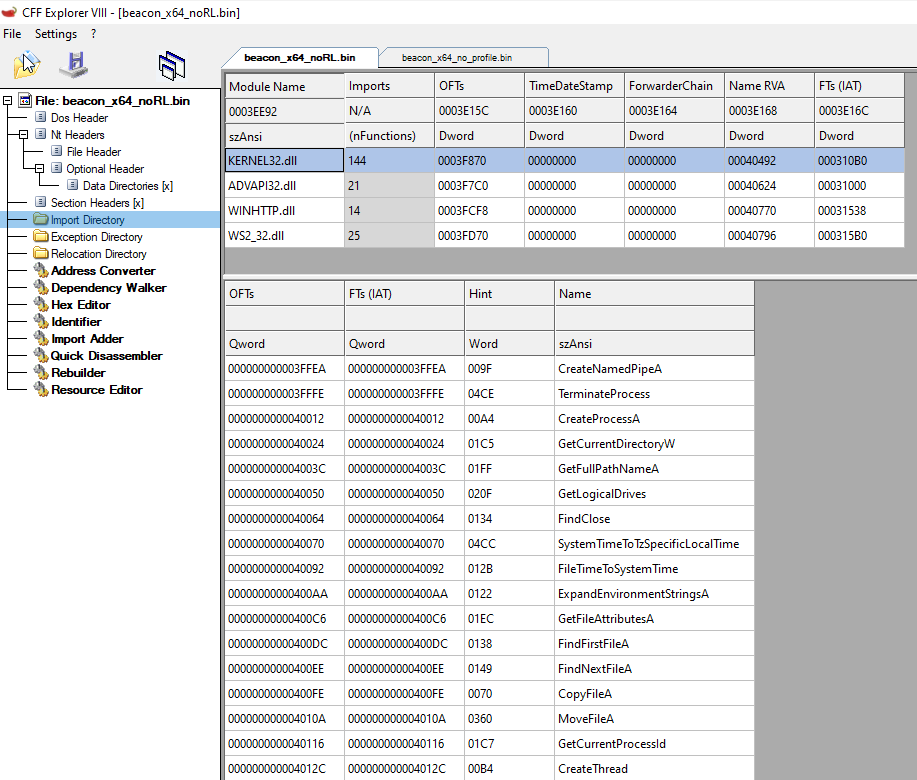Open the Address Converter tool
Viewport: 917px width, 780px height.
pos(103,270)
